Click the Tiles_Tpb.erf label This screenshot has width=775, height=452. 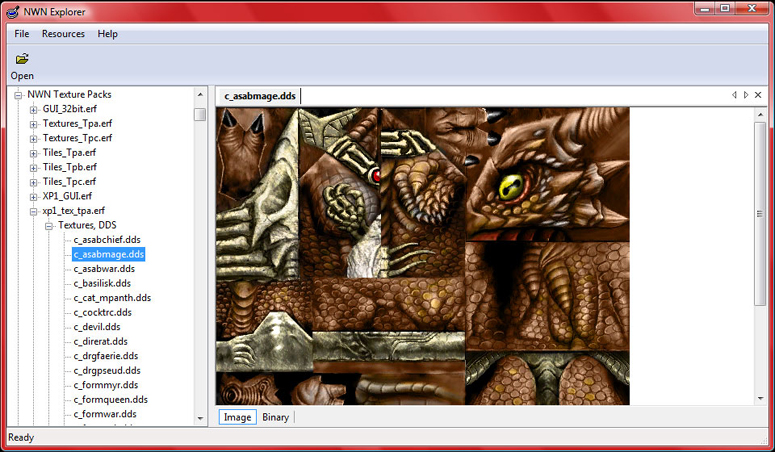[x=70, y=167]
